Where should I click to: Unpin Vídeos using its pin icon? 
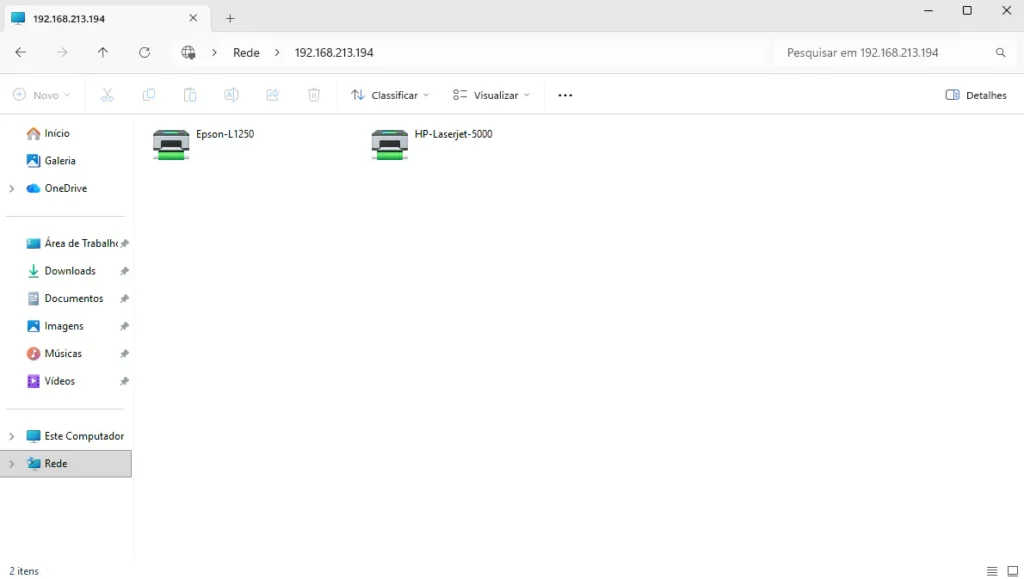pos(124,381)
